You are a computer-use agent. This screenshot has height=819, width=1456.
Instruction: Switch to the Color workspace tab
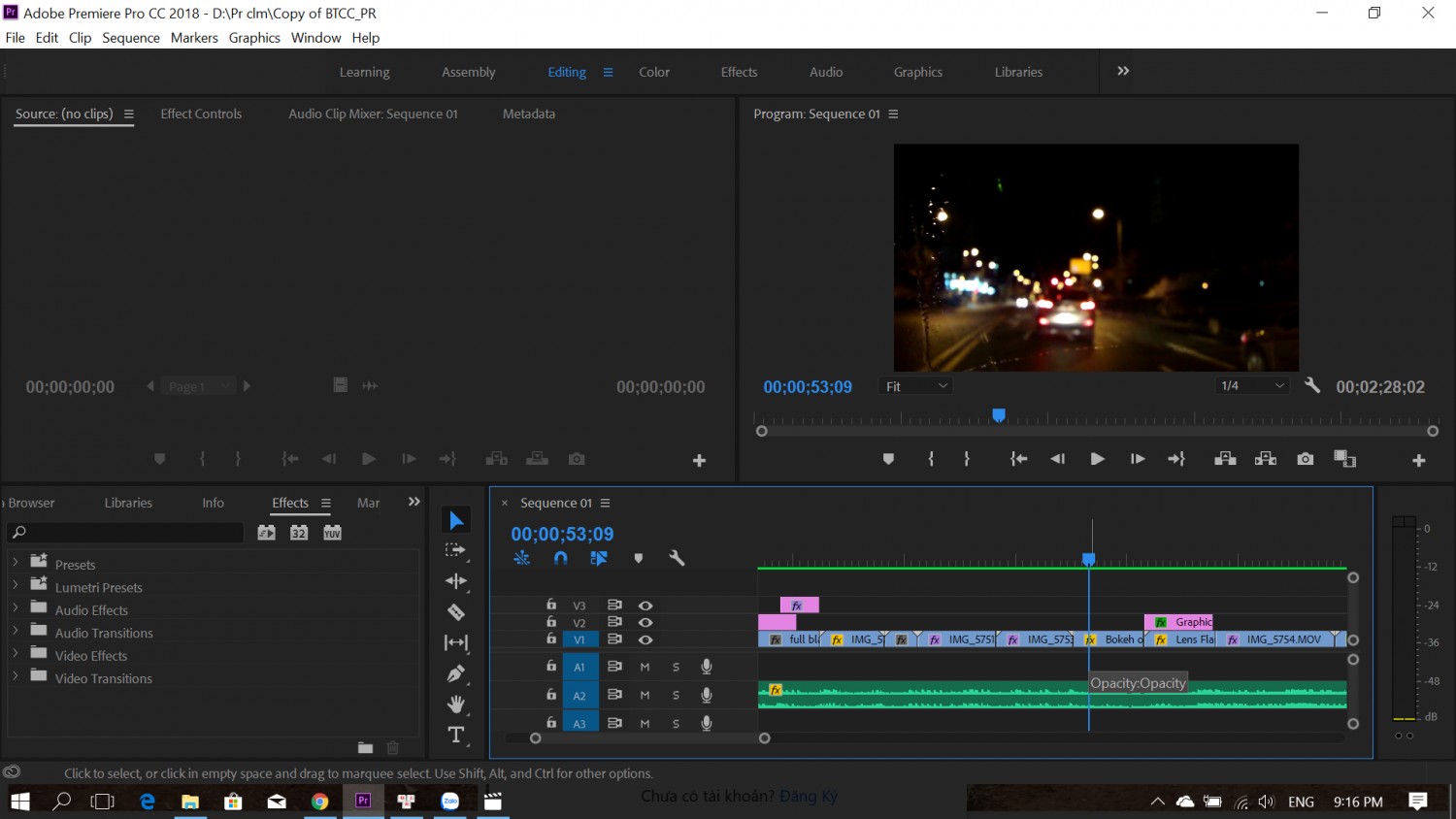point(654,72)
